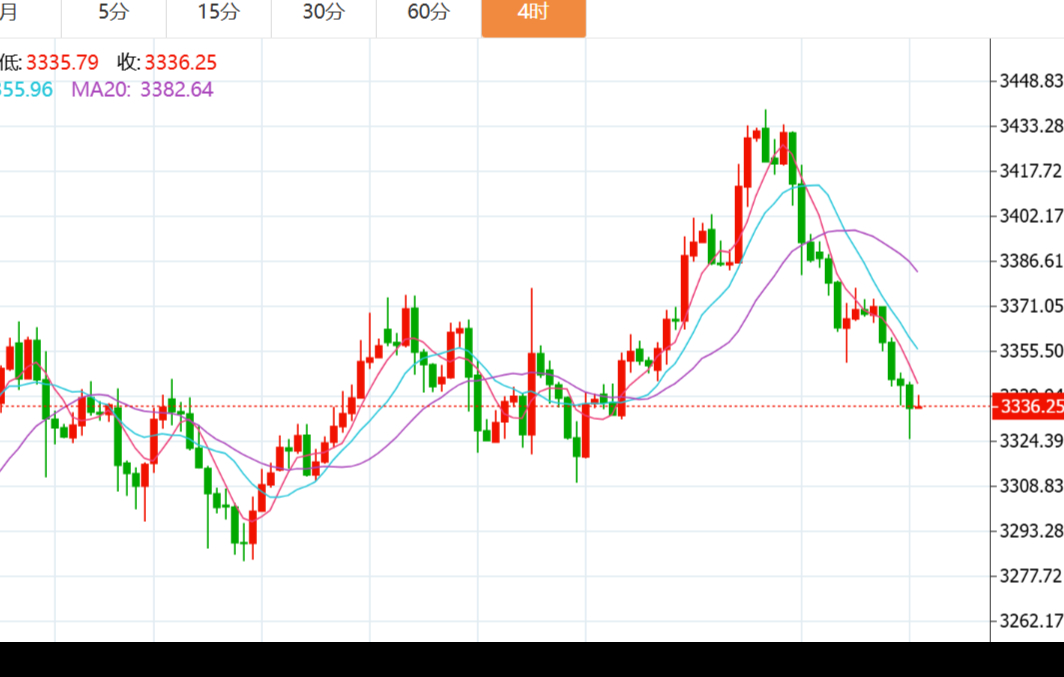Click the 3324.39 price axis label

click(1031, 441)
